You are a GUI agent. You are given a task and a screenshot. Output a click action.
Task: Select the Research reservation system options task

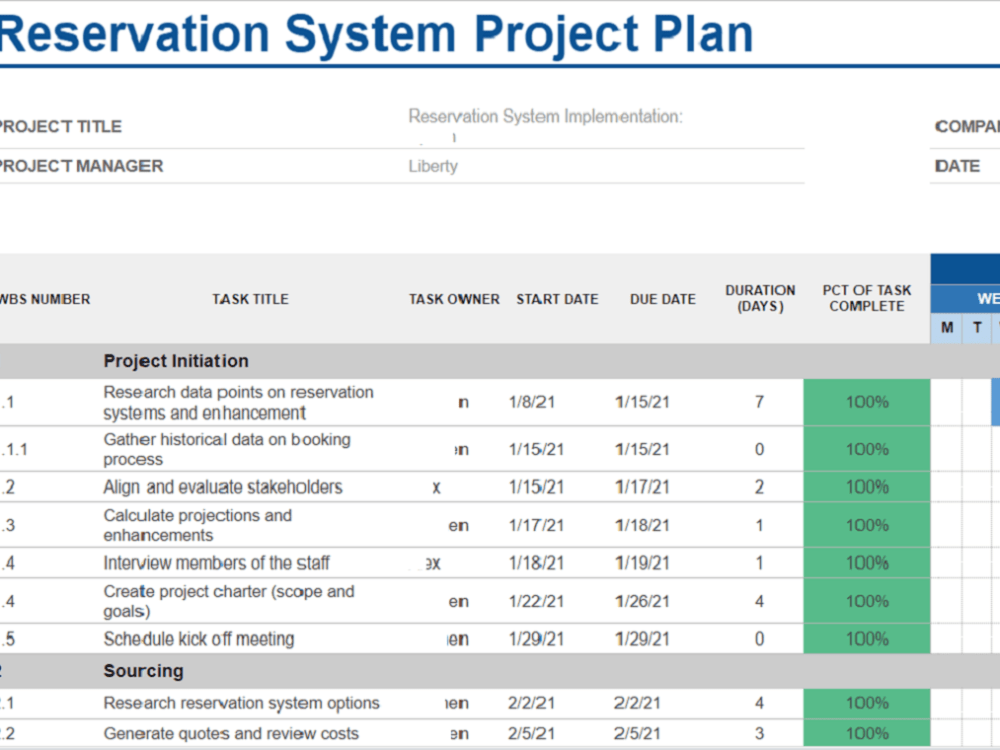click(x=241, y=703)
